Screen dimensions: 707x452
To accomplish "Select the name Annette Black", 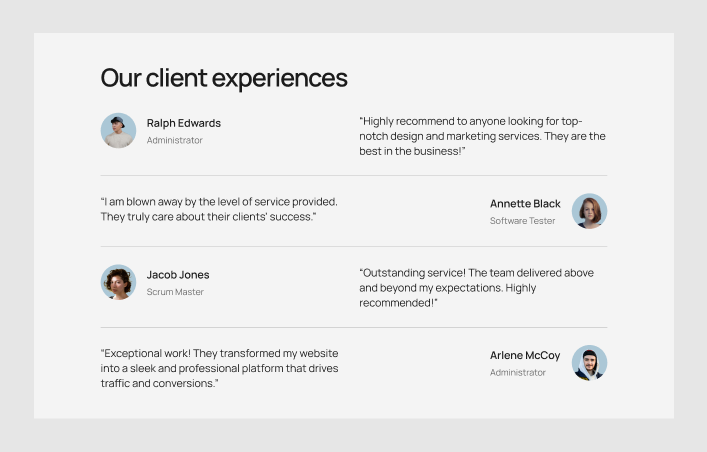I will [x=525, y=203].
